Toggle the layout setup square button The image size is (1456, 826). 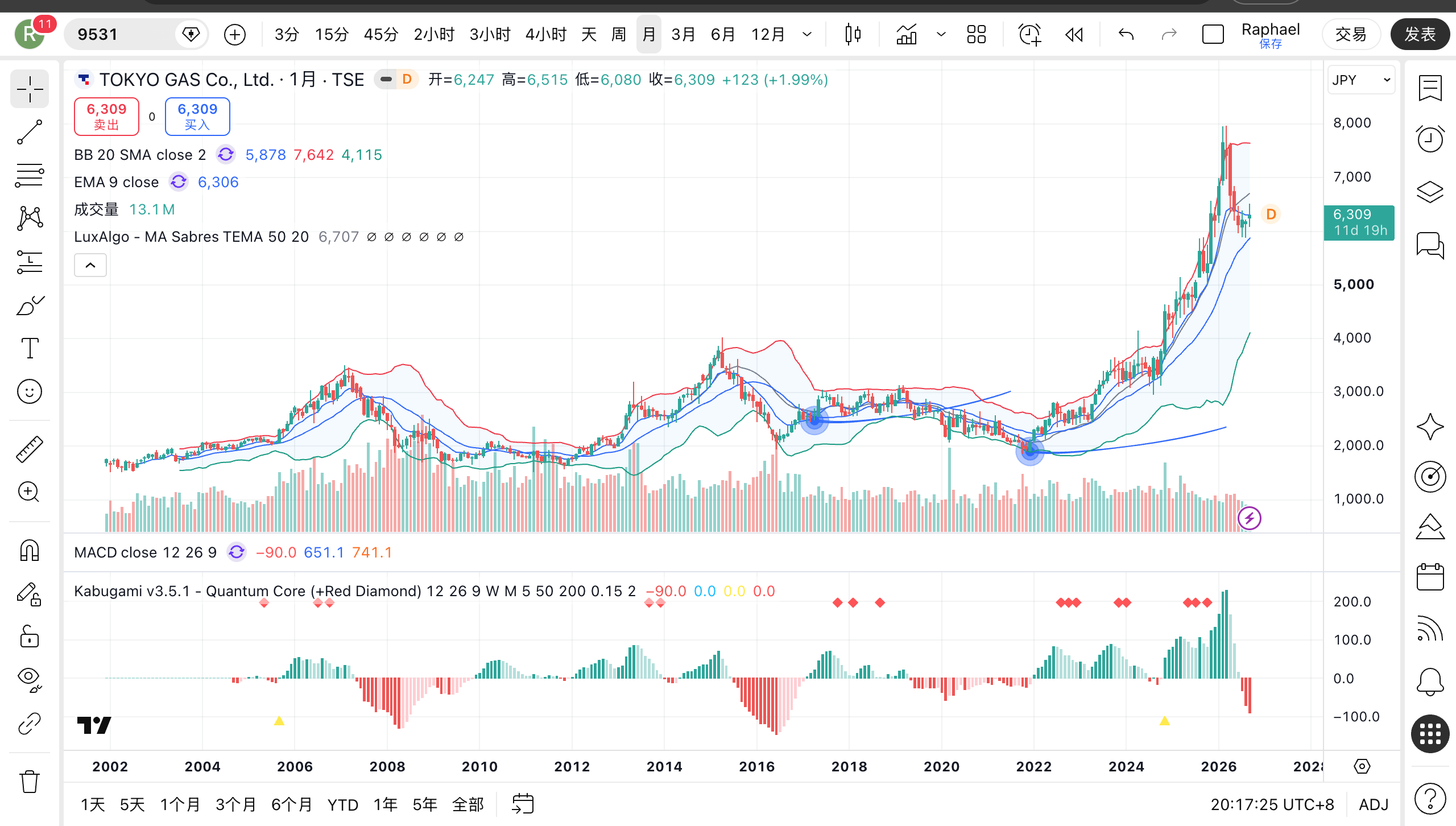tap(1213, 34)
